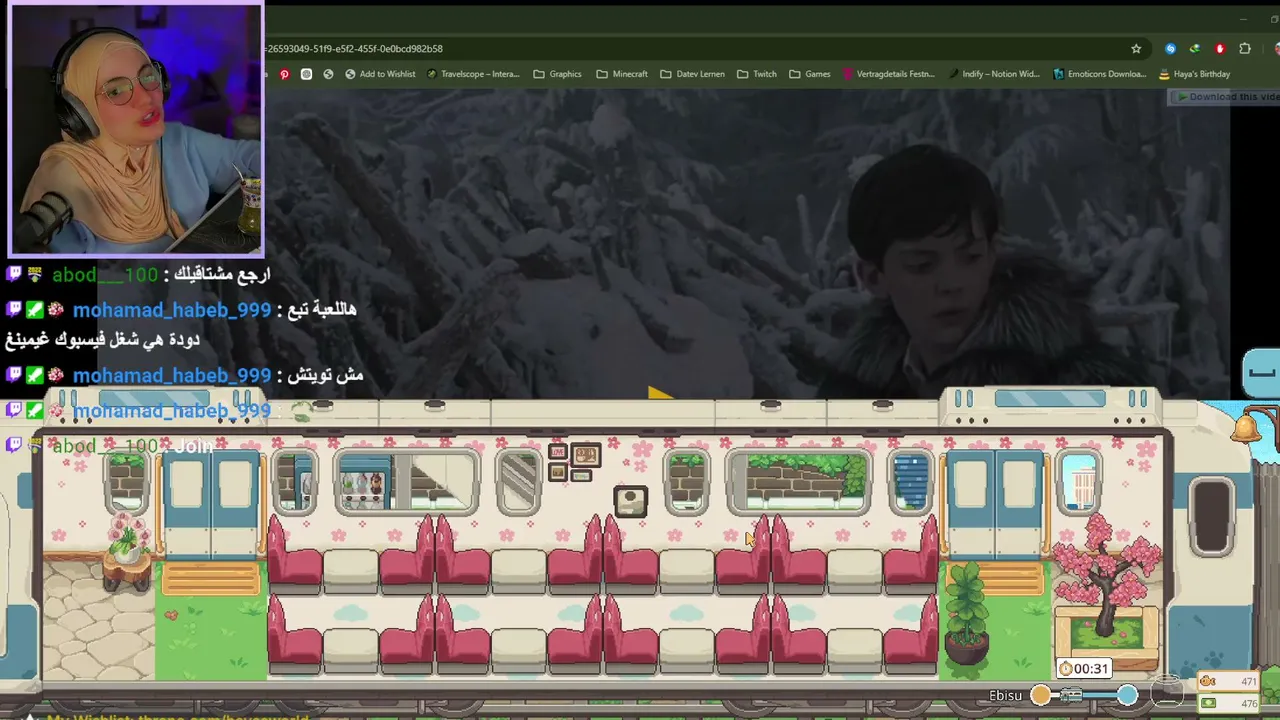Image resolution: width=1280 pixels, height=720 pixels.
Task: Open the Emoticons Downloa... bookmark
Action: pyautogui.click(x=1100, y=74)
